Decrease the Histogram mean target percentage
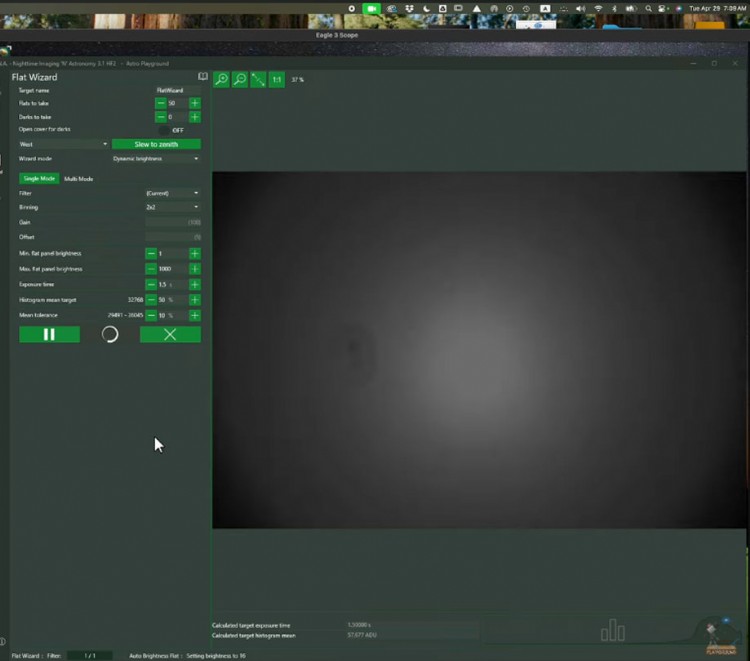 (151, 300)
